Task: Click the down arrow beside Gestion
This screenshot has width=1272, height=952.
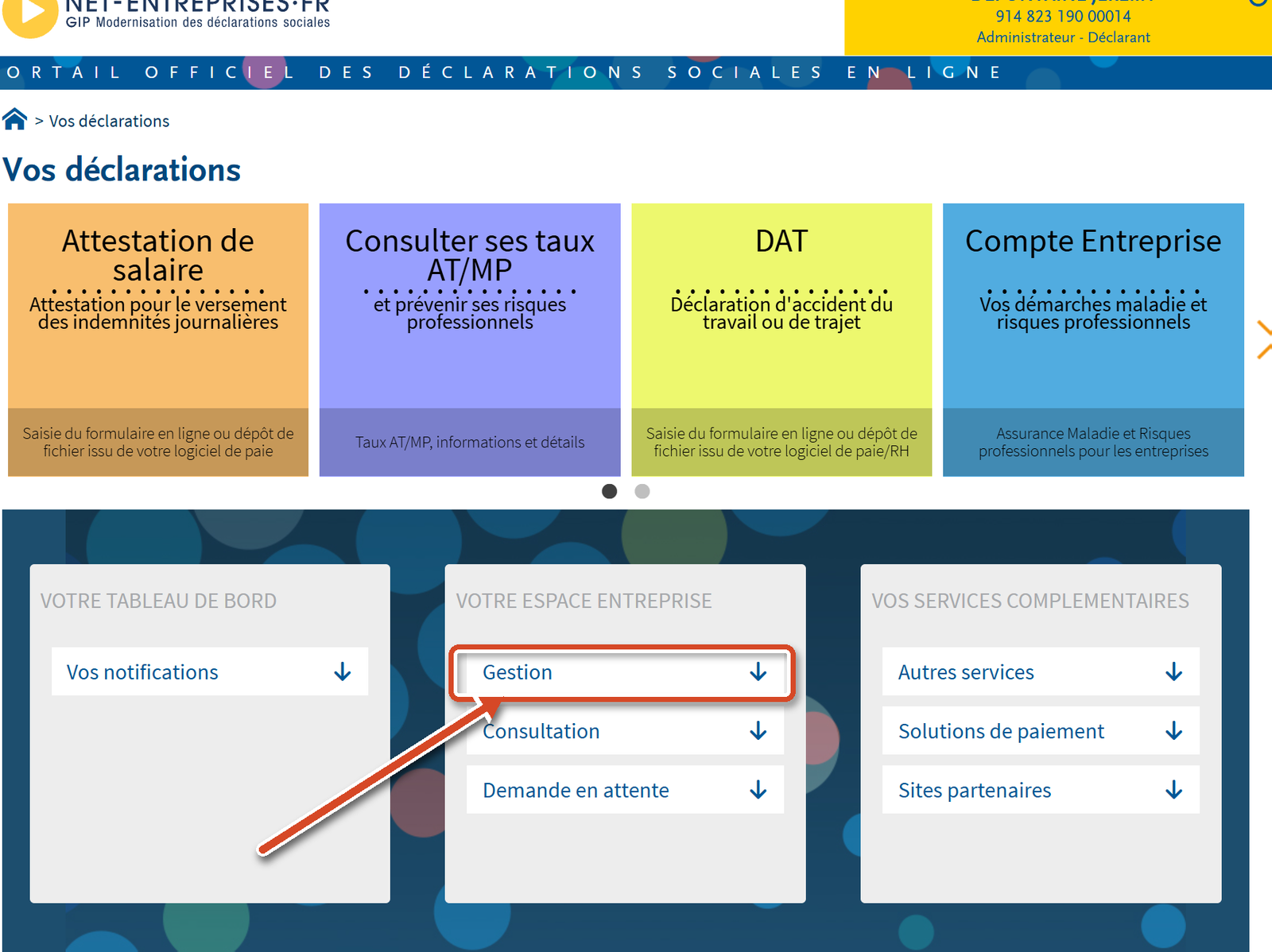Action: pos(758,672)
